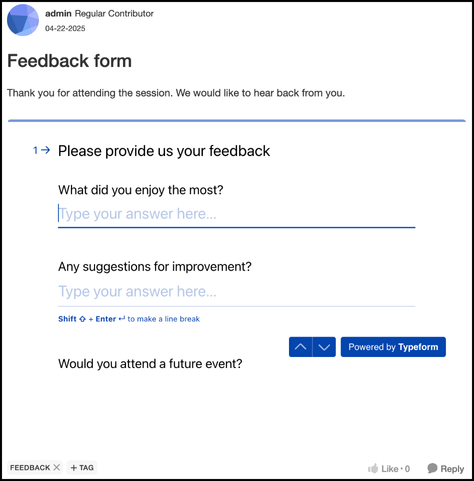
Task: Open the admin username profile link
Action: click(58, 14)
